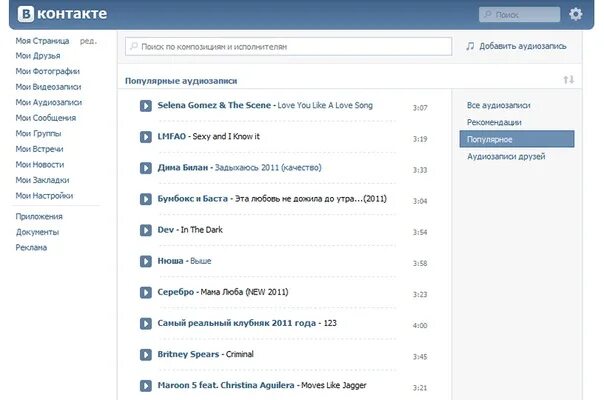Click artist name LMFAO
The height and width of the screenshot is (400, 604).
(x=171, y=136)
